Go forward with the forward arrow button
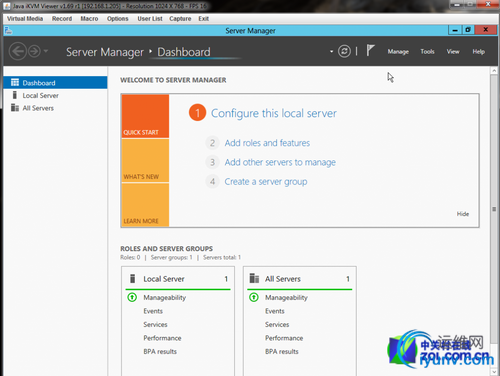This screenshot has height=376, width=500. (x=34, y=52)
